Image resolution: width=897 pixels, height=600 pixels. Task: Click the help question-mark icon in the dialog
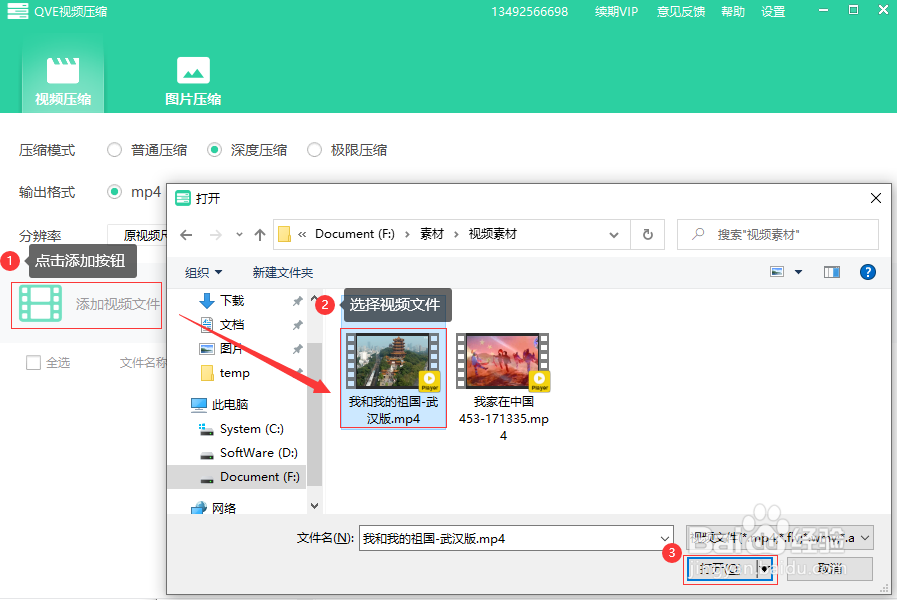tap(867, 271)
